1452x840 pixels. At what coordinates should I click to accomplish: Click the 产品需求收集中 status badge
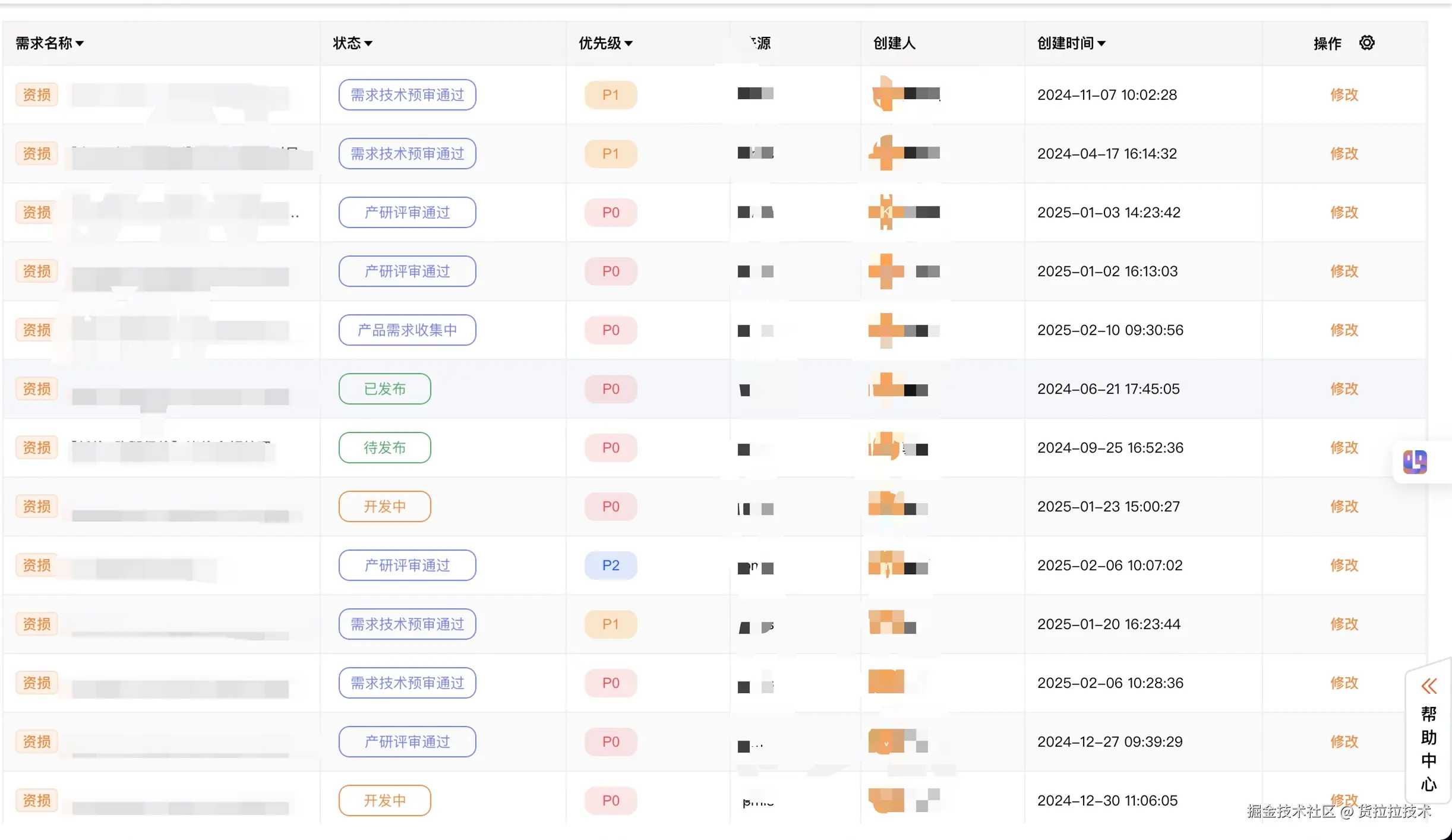click(406, 330)
